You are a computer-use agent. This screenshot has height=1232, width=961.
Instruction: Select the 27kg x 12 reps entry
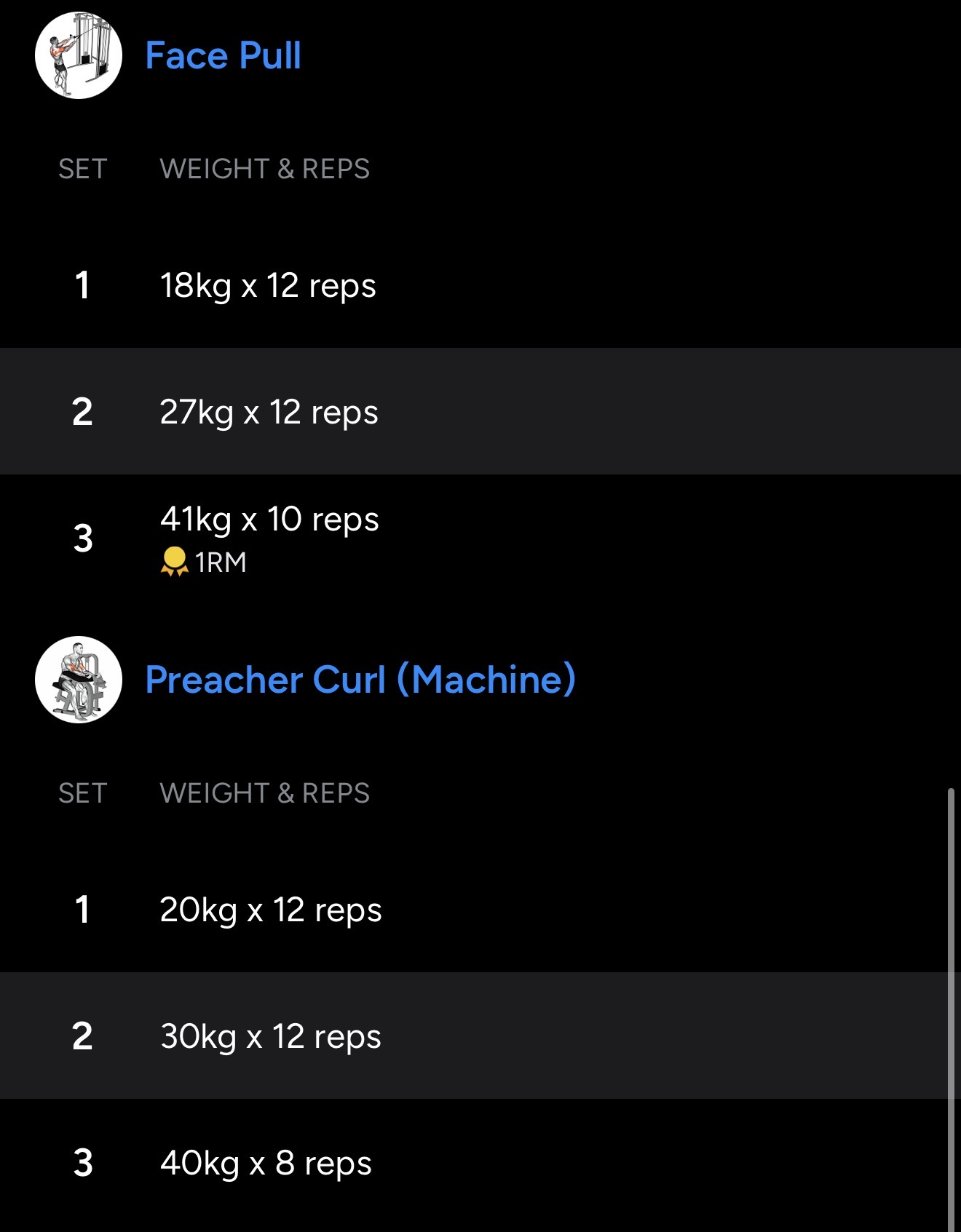[x=269, y=412]
